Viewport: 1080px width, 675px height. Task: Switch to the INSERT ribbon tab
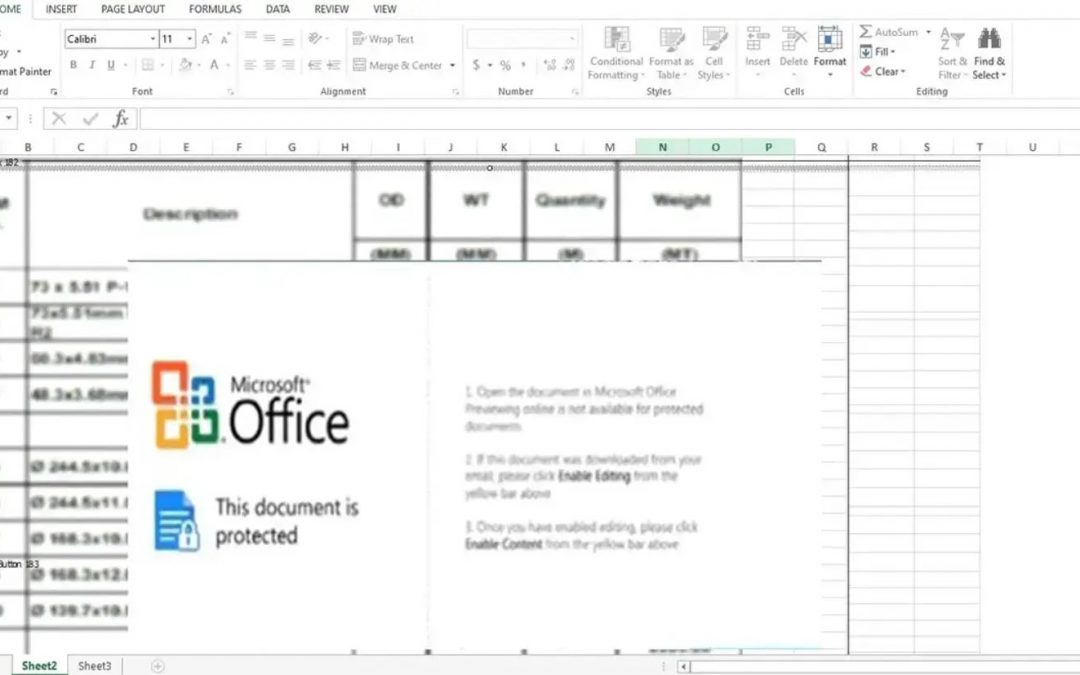pos(61,9)
